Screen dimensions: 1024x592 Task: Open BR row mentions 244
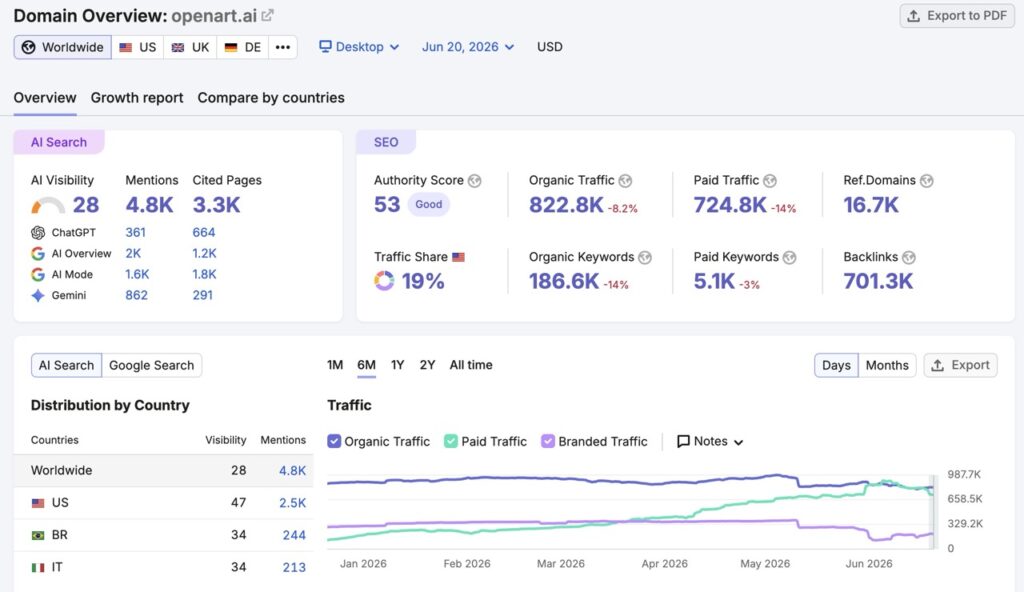tap(294, 535)
